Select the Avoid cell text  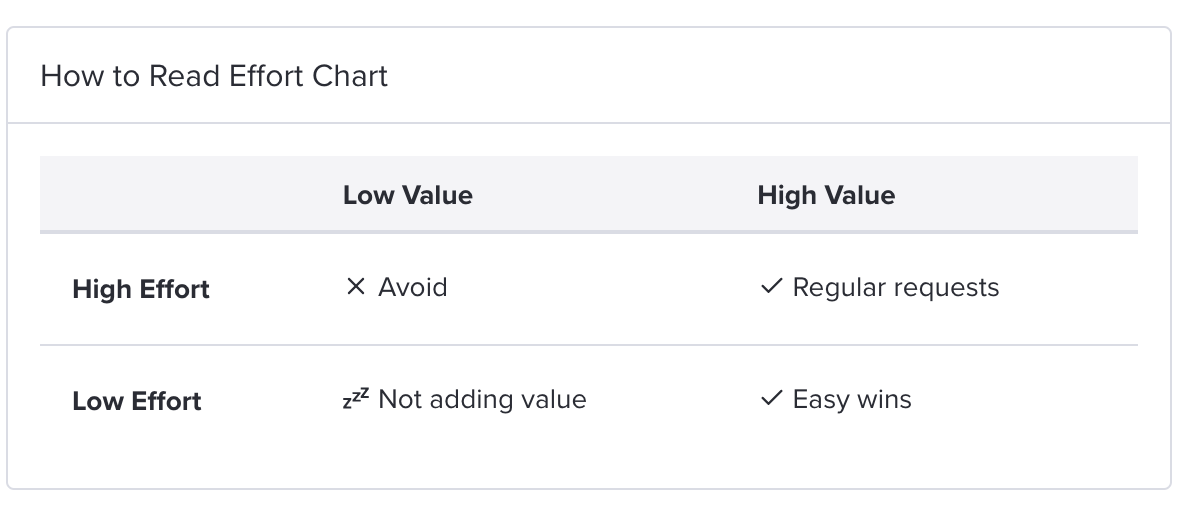click(412, 287)
